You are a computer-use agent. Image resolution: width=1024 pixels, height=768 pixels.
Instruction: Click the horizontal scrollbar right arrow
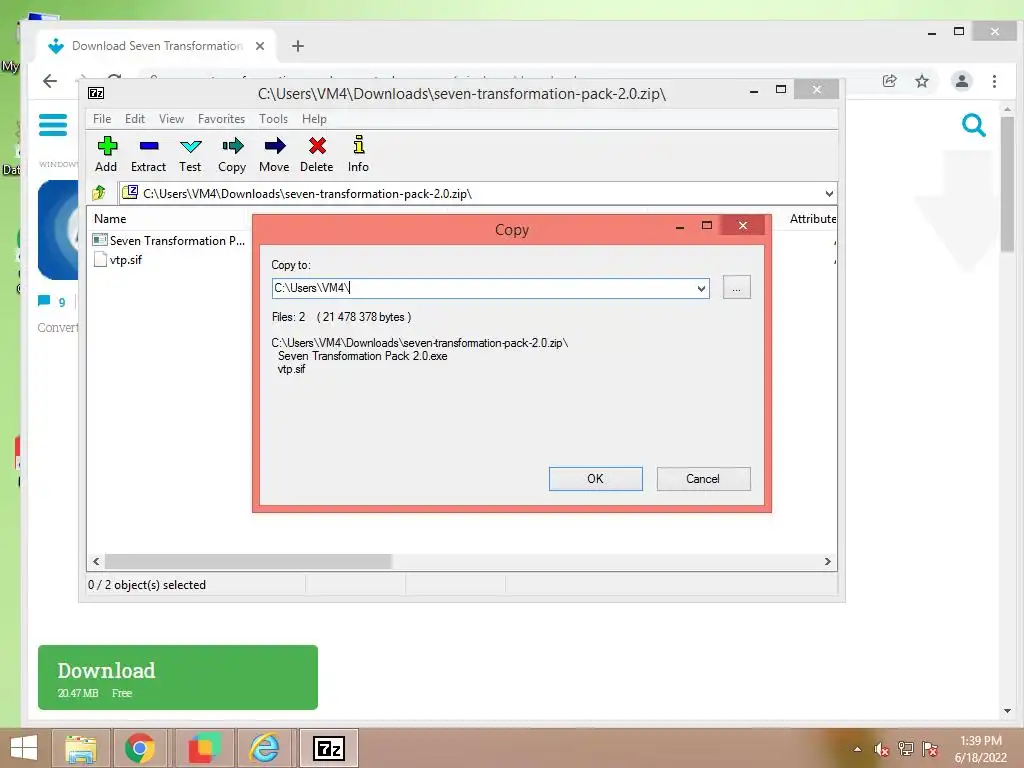coord(827,561)
